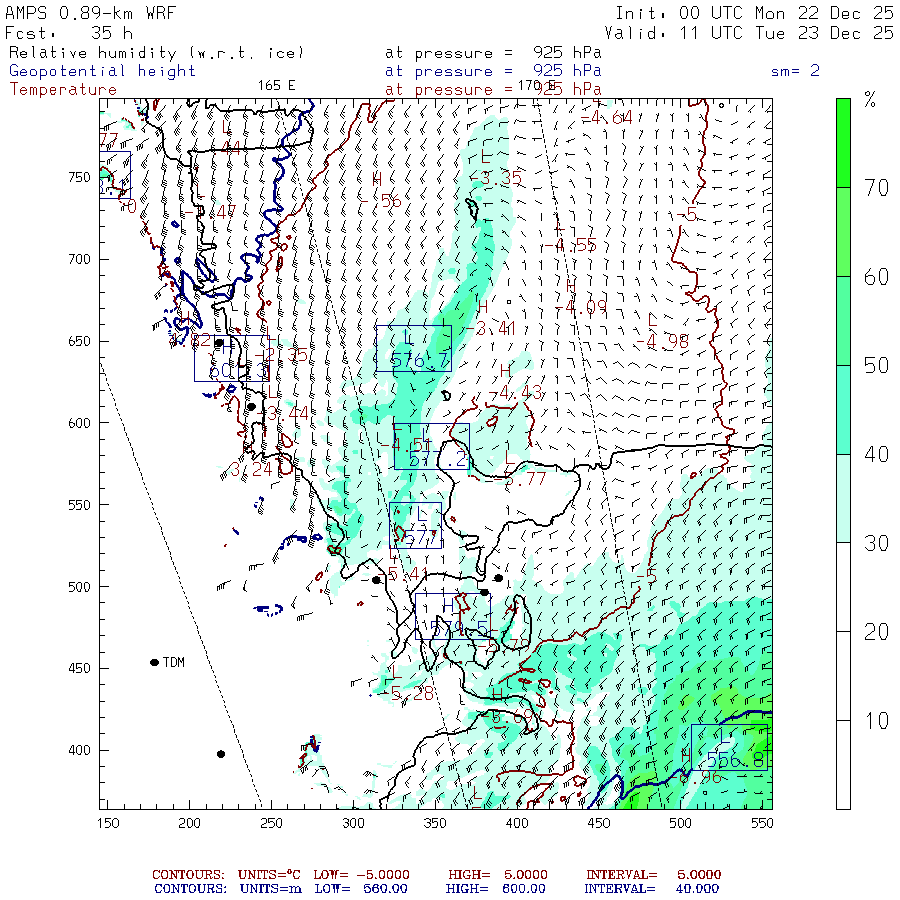The image size is (900, 900).
Task: Select the 70% darkest green legend swatch
Action: 843,143
